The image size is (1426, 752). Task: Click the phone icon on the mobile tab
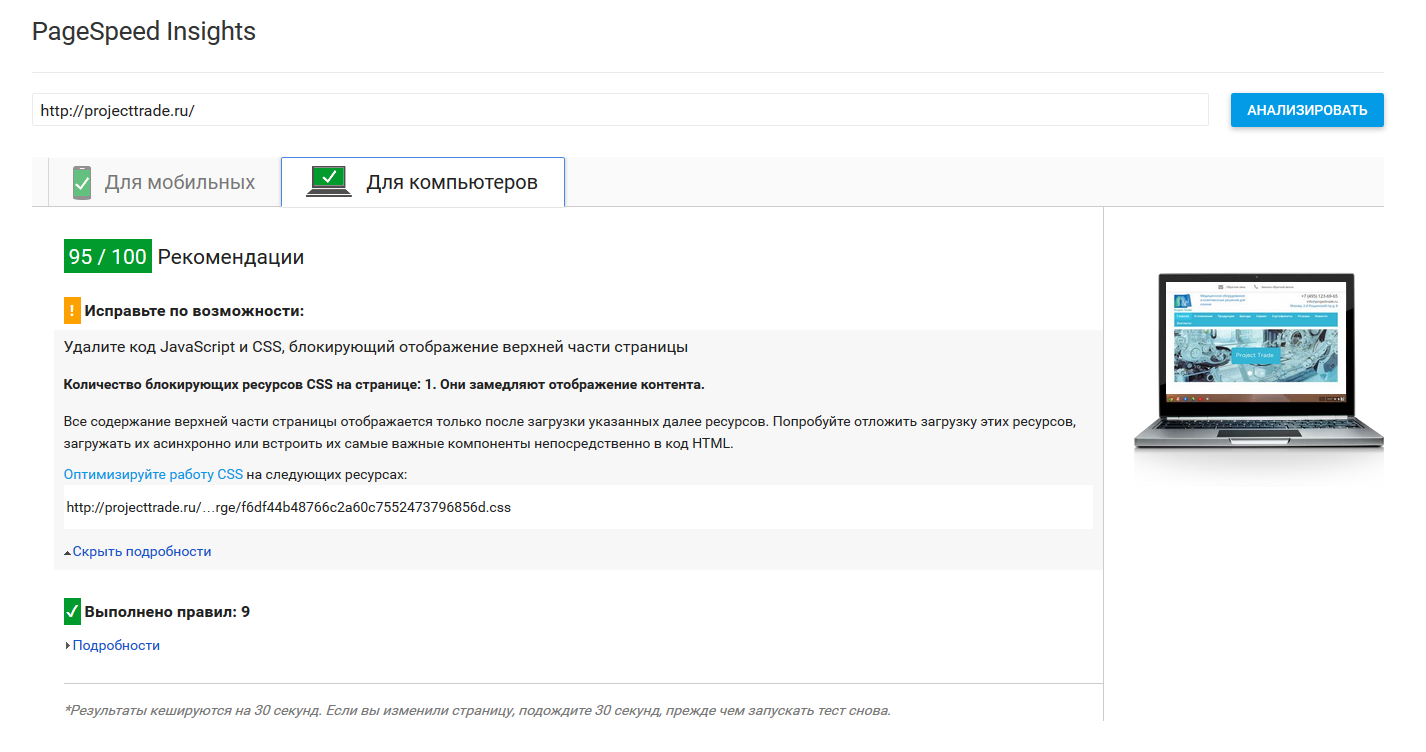pyautogui.click(x=82, y=183)
